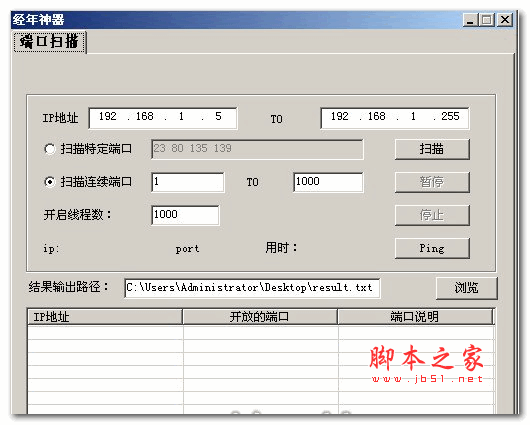Click the 浏览 browse button
530x425 pixels.
click(466, 288)
